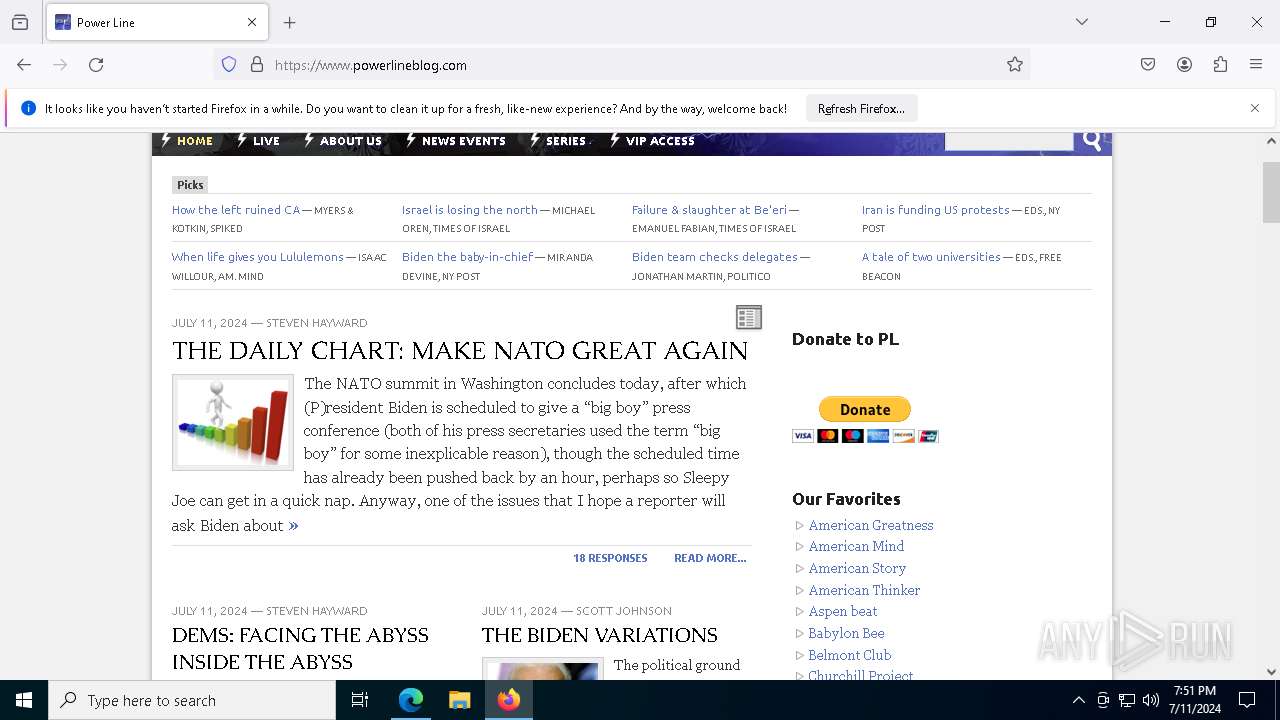Image resolution: width=1280 pixels, height=720 pixels.
Task: Click the article layout view icon
Action: click(x=748, y=318)
